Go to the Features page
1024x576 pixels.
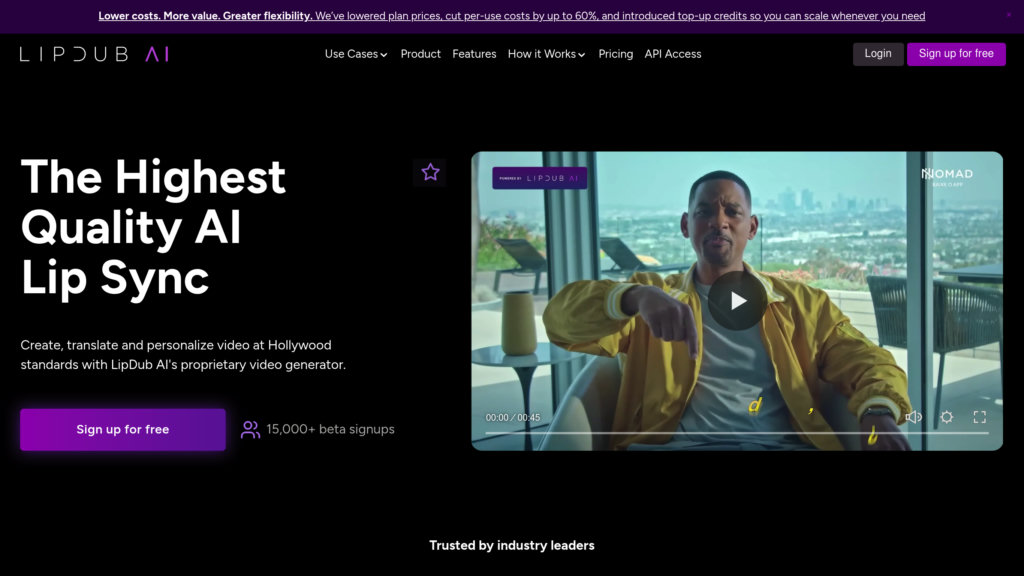click(x=474, y=54)
